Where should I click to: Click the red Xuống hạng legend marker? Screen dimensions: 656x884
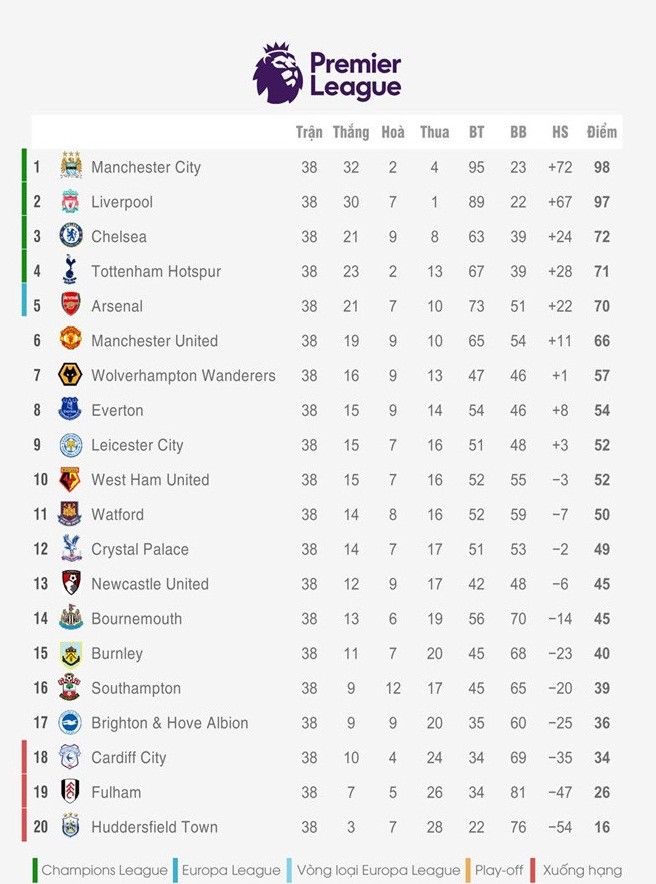535,870
